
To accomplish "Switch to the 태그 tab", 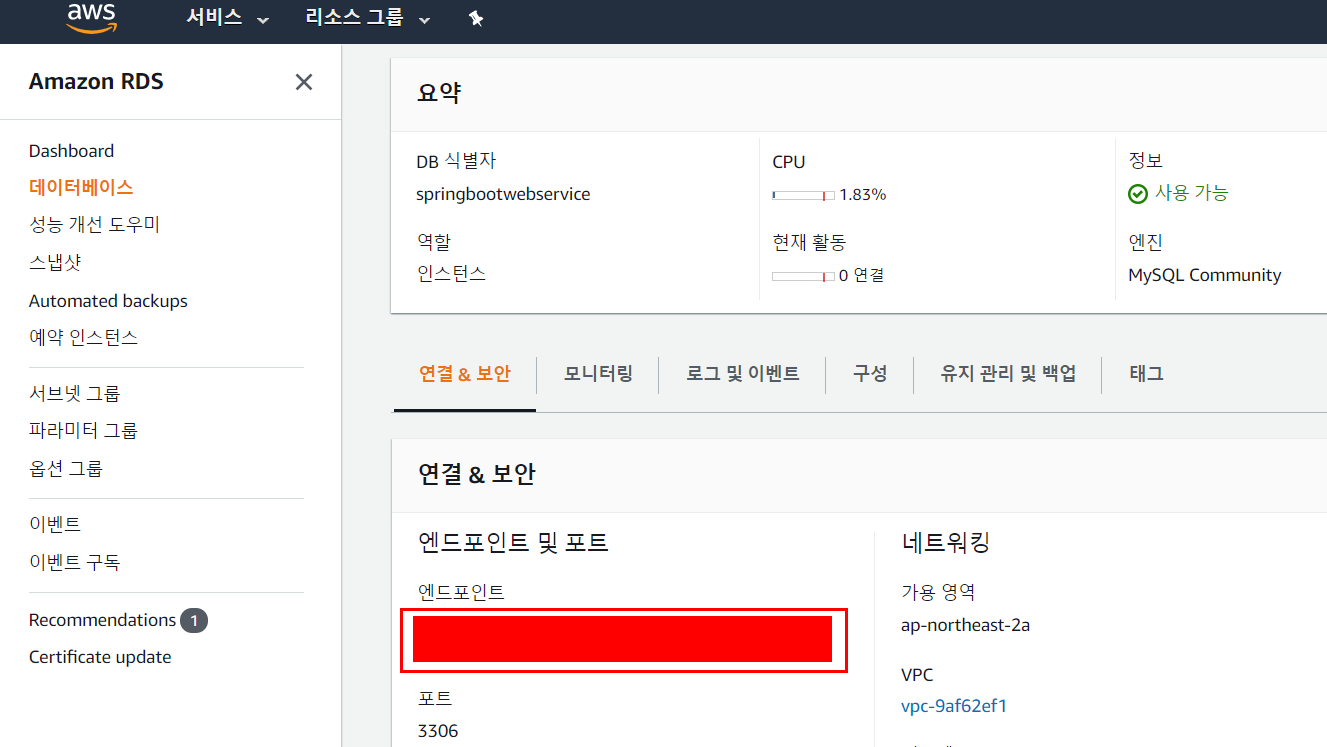I will pyautogui.click(x=1146, y=374).
